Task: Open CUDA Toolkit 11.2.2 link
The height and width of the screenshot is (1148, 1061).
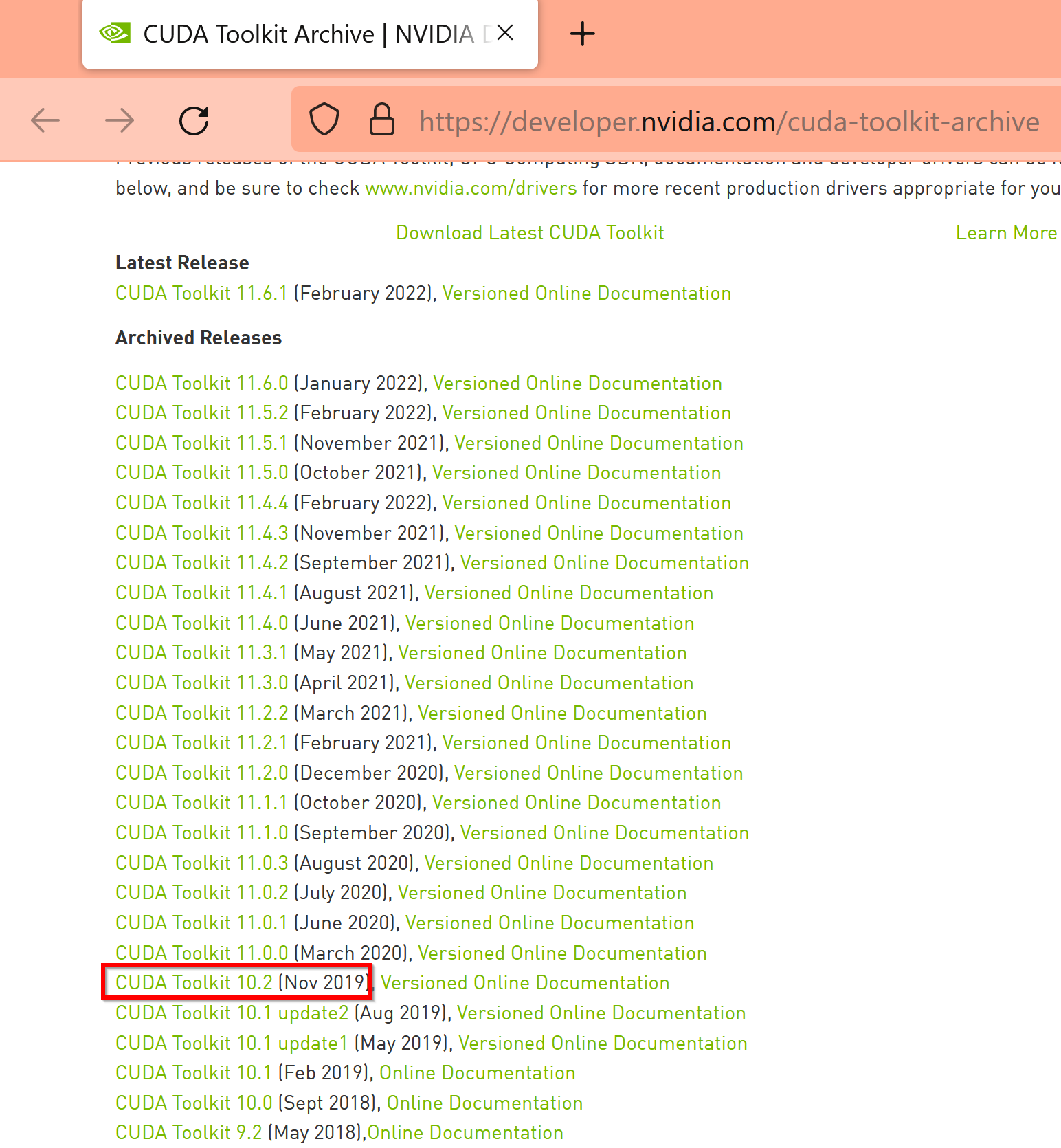Action: click(x=202, y=714)
